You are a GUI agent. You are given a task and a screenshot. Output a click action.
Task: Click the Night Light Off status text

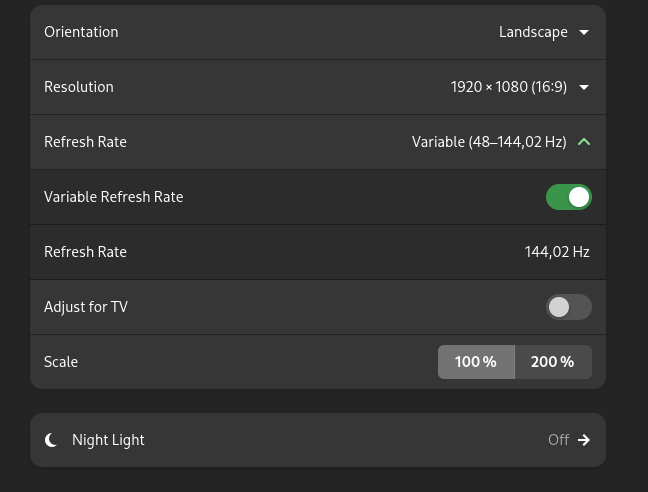pos(558,440)
